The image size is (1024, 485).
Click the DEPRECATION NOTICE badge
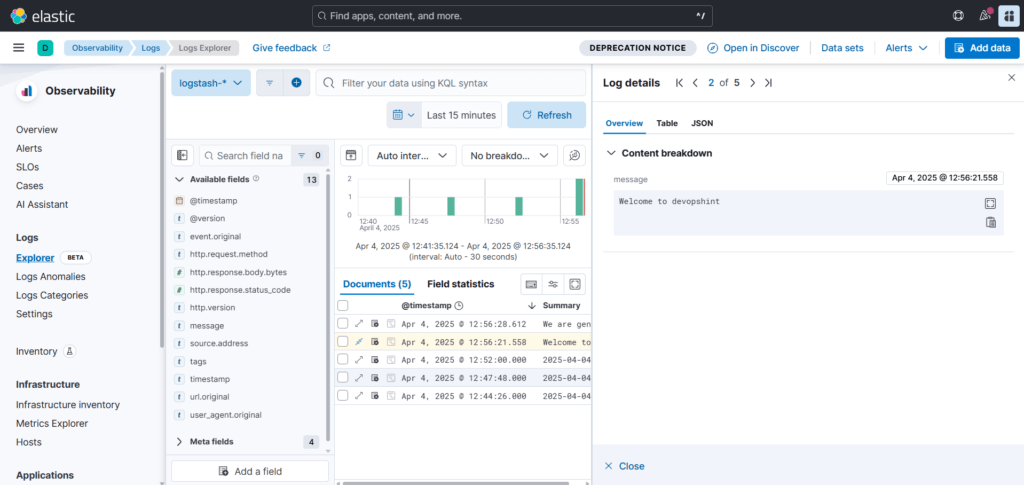(637, 48)
